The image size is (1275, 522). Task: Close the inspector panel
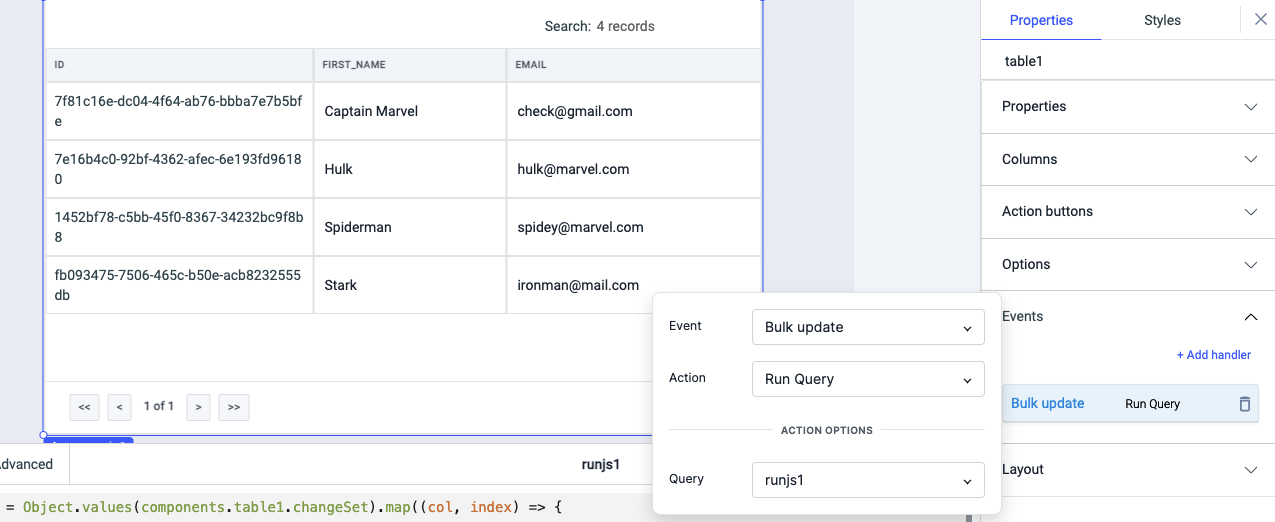coord(1259,19)
